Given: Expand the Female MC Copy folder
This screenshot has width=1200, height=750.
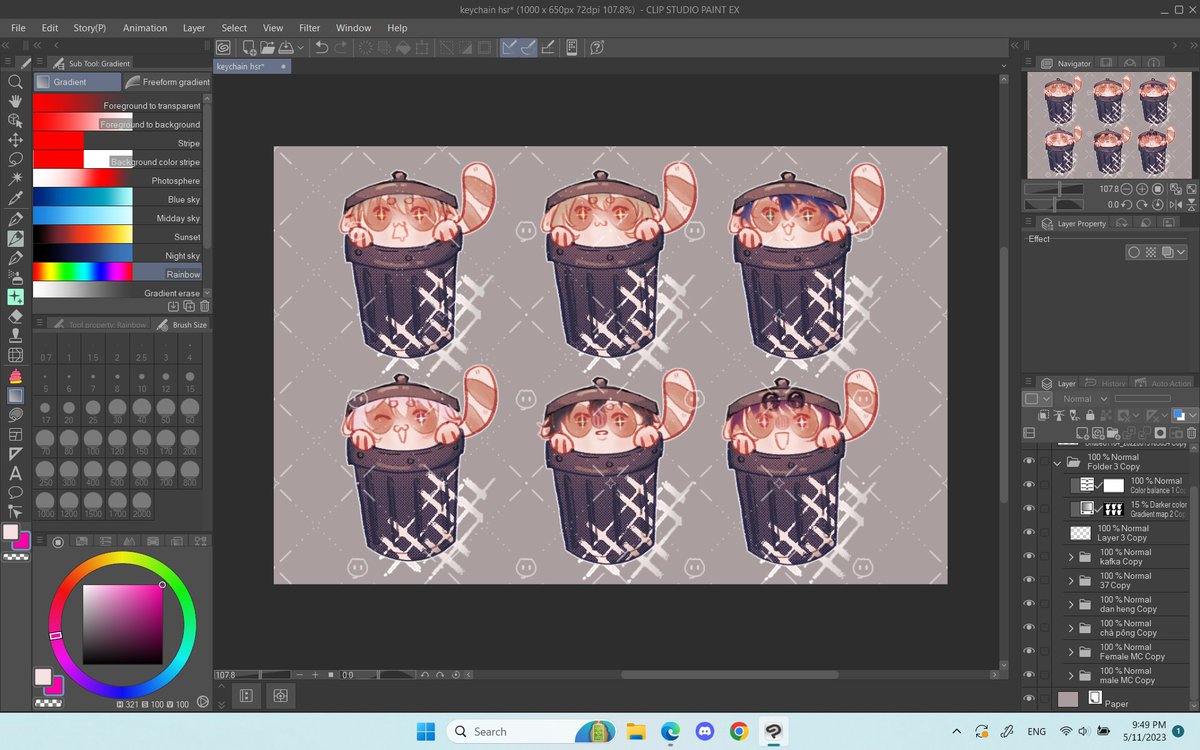Looking at the screenshot, I should 1071,652.
